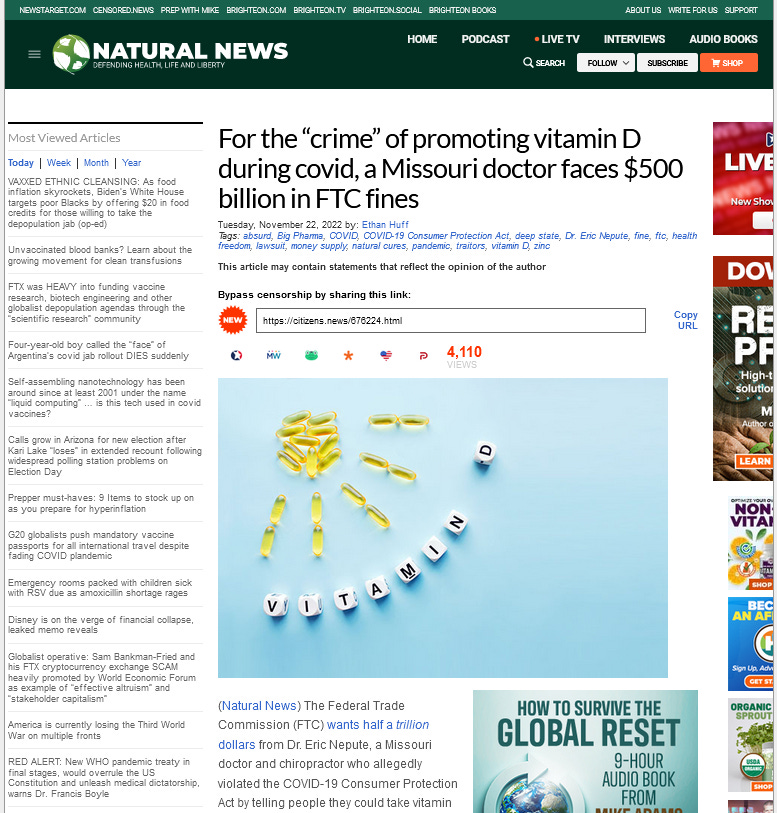Open 'RED ALERT: New WHO pandemic treaty' article

tap(104, 777)
